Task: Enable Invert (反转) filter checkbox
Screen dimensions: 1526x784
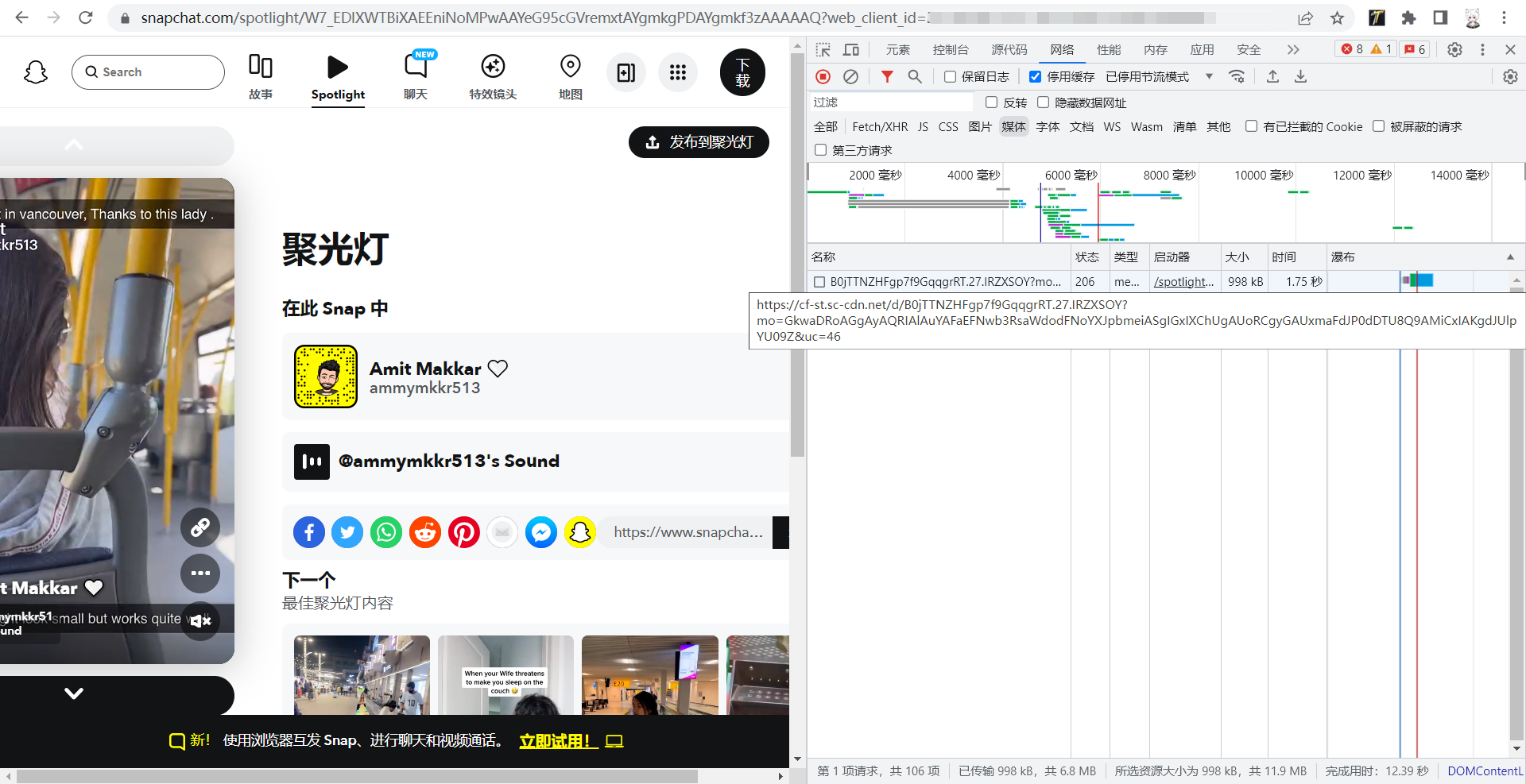Action: (991, 102)
